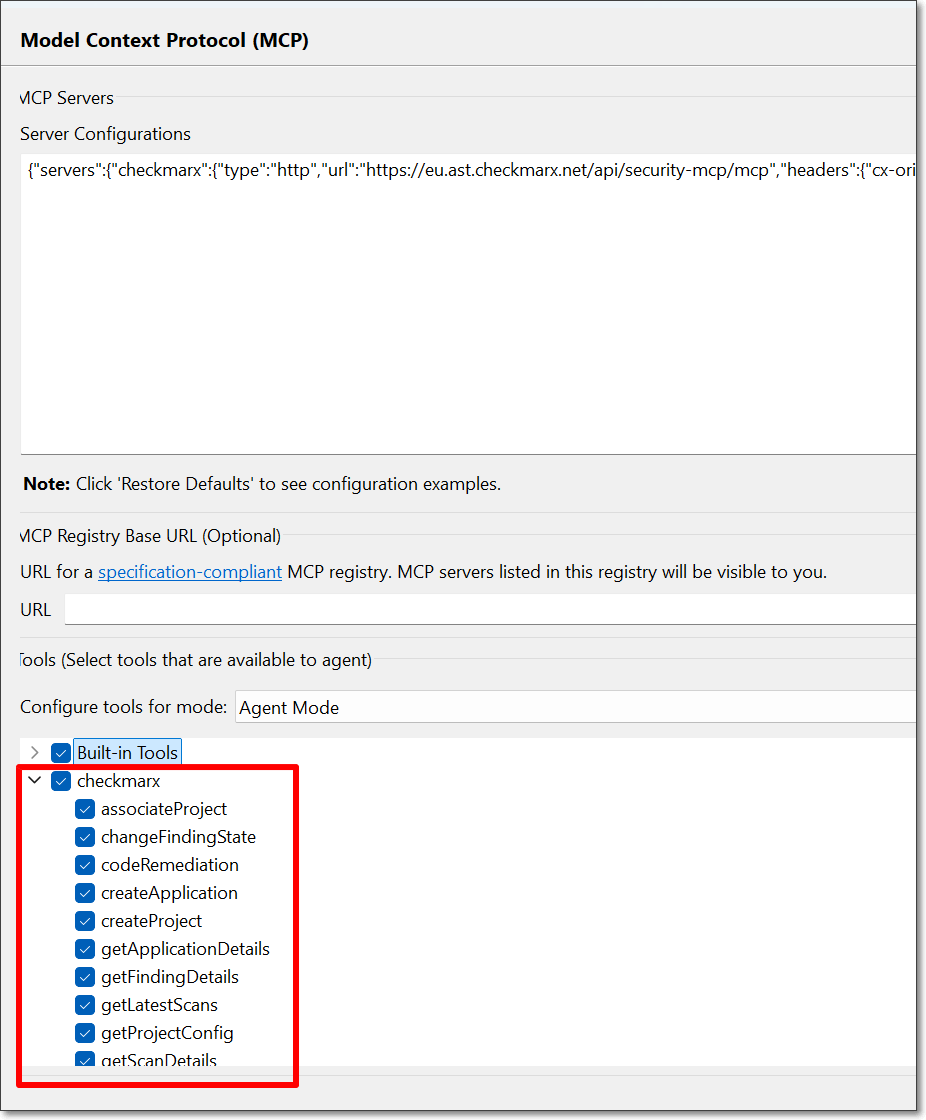This screenshot has height=1120, width=926.
Task: Uncheck the Built-in Tools checkbox
Action: [x=61, y=753]
